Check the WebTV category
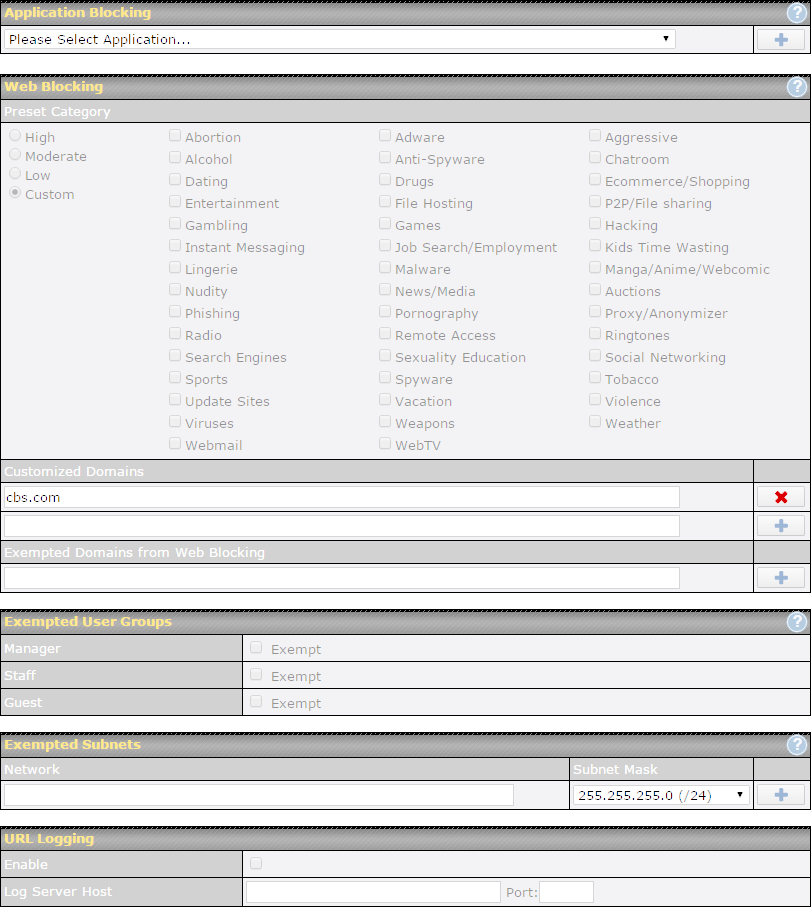This screenshot has width=811, height=907. 385,443
